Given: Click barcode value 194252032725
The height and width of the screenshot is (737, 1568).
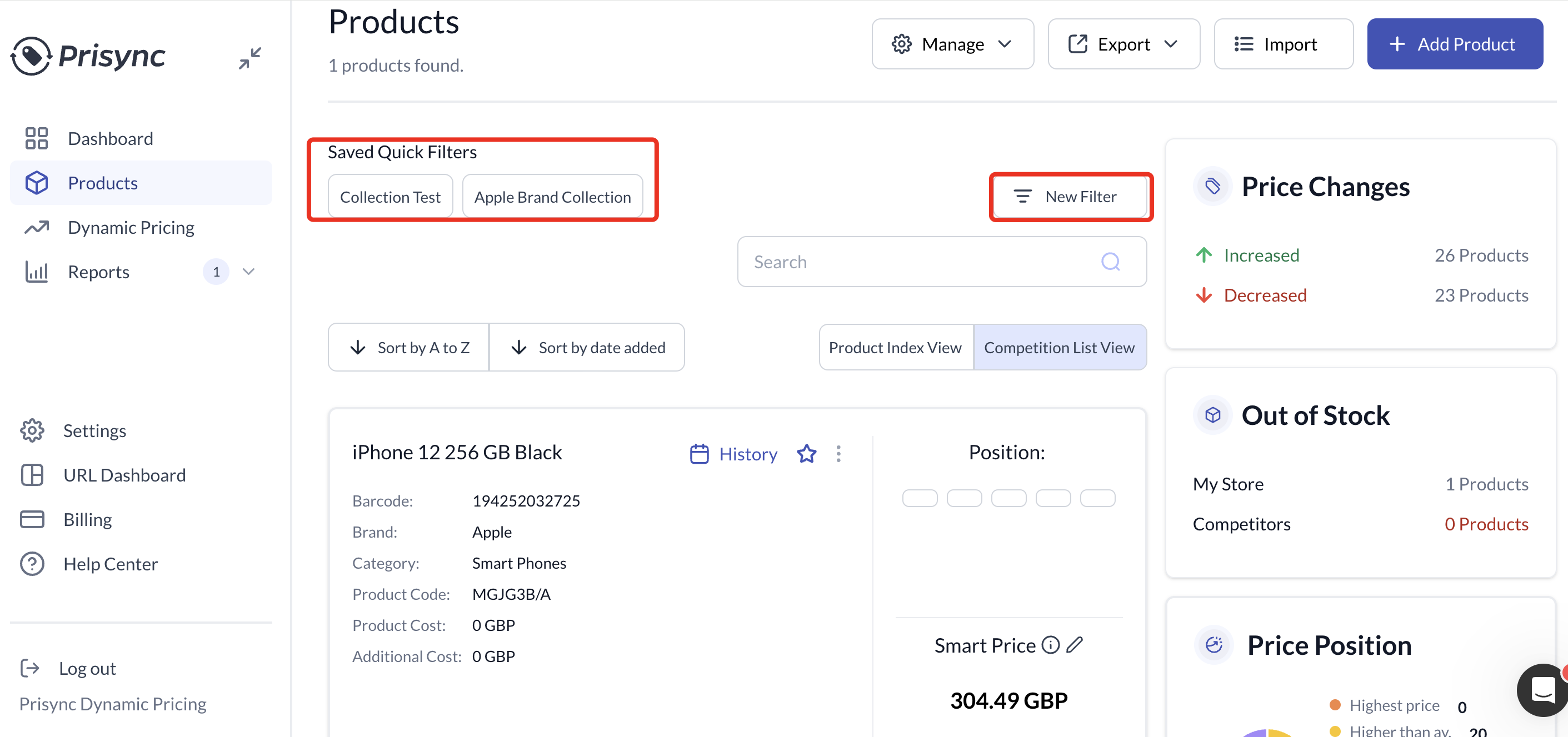Looking at the screenshot, I should point(526,501).
